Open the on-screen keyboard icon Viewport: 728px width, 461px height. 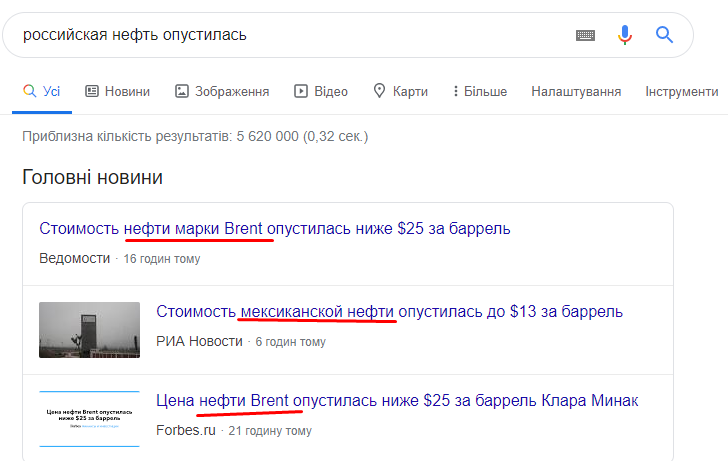pos(586,35)
